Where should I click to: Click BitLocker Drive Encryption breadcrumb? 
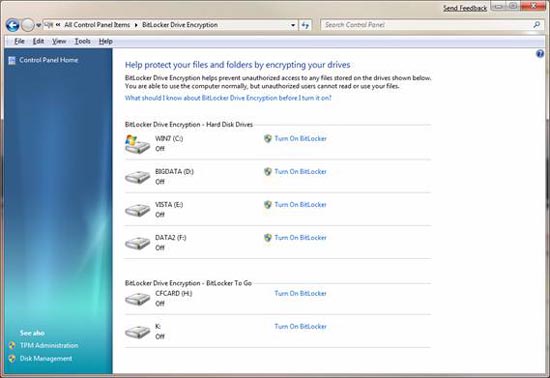click(180, 25)
